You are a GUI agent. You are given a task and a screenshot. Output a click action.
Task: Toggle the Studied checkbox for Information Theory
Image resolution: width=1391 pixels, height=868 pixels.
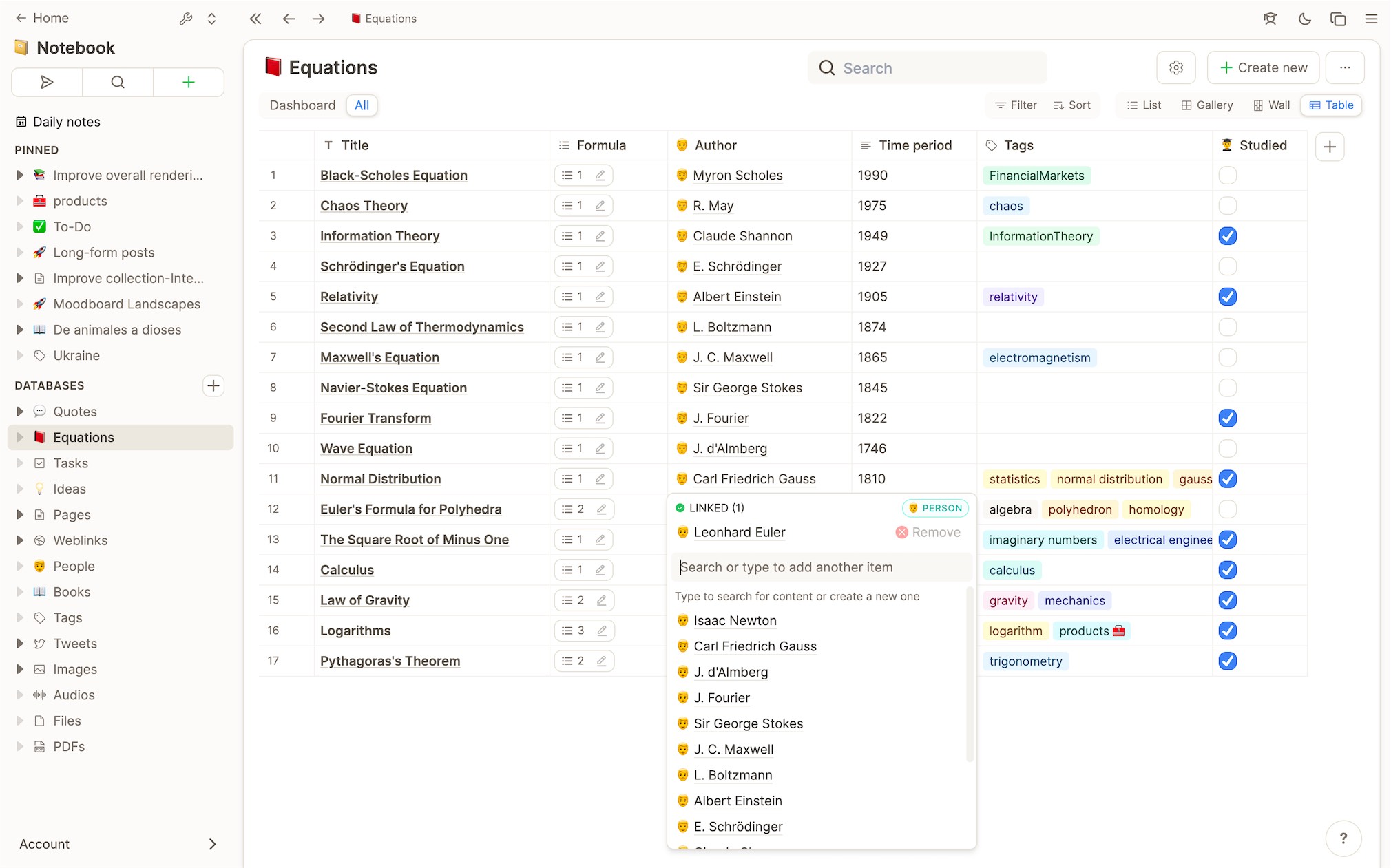pyautogui.click(x=1228, y=235)
